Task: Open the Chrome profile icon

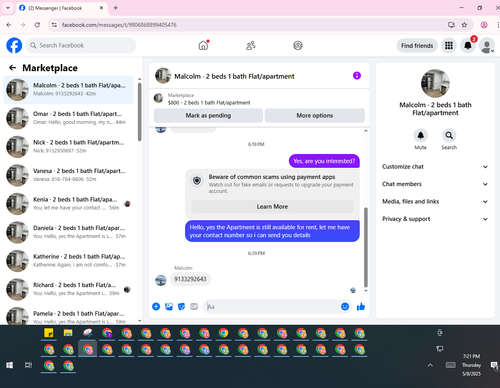Action: point(484,25)
